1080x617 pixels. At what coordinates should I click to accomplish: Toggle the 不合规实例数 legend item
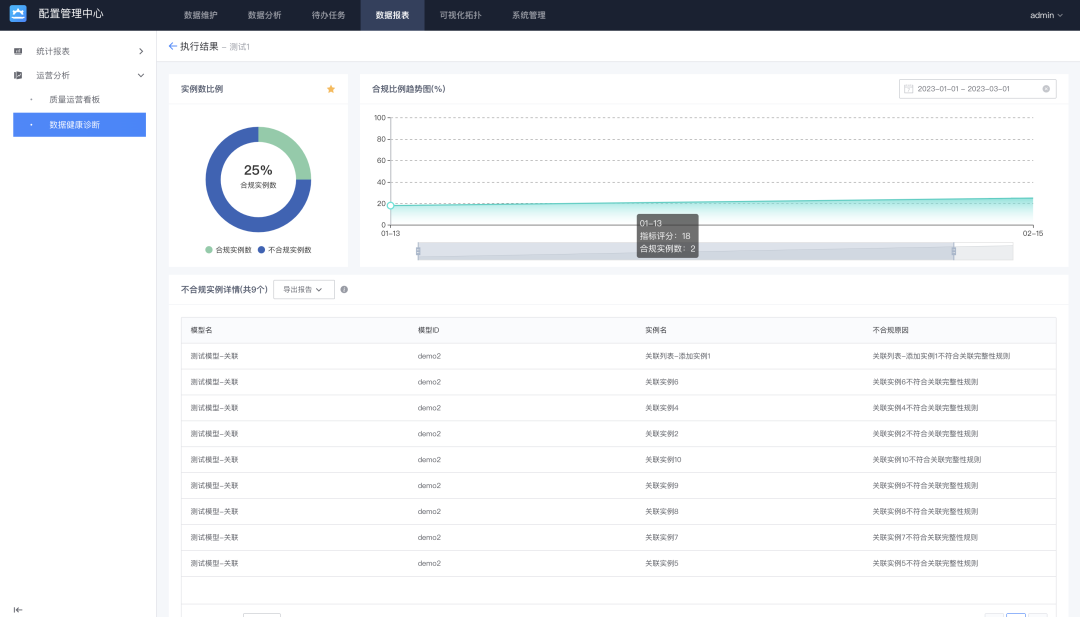(x=284, y=250)
